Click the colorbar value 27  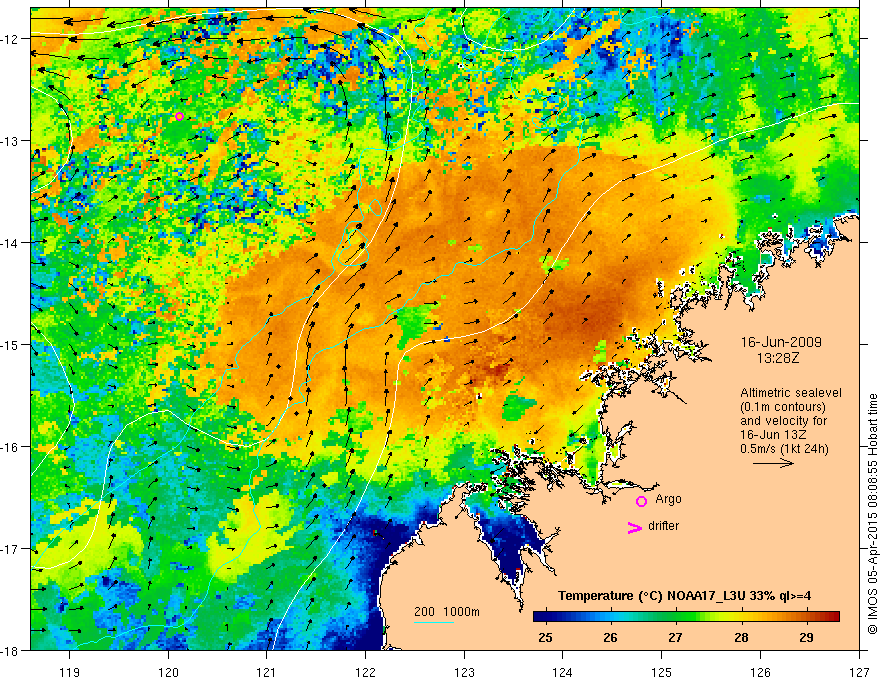[x=675, y=637]
